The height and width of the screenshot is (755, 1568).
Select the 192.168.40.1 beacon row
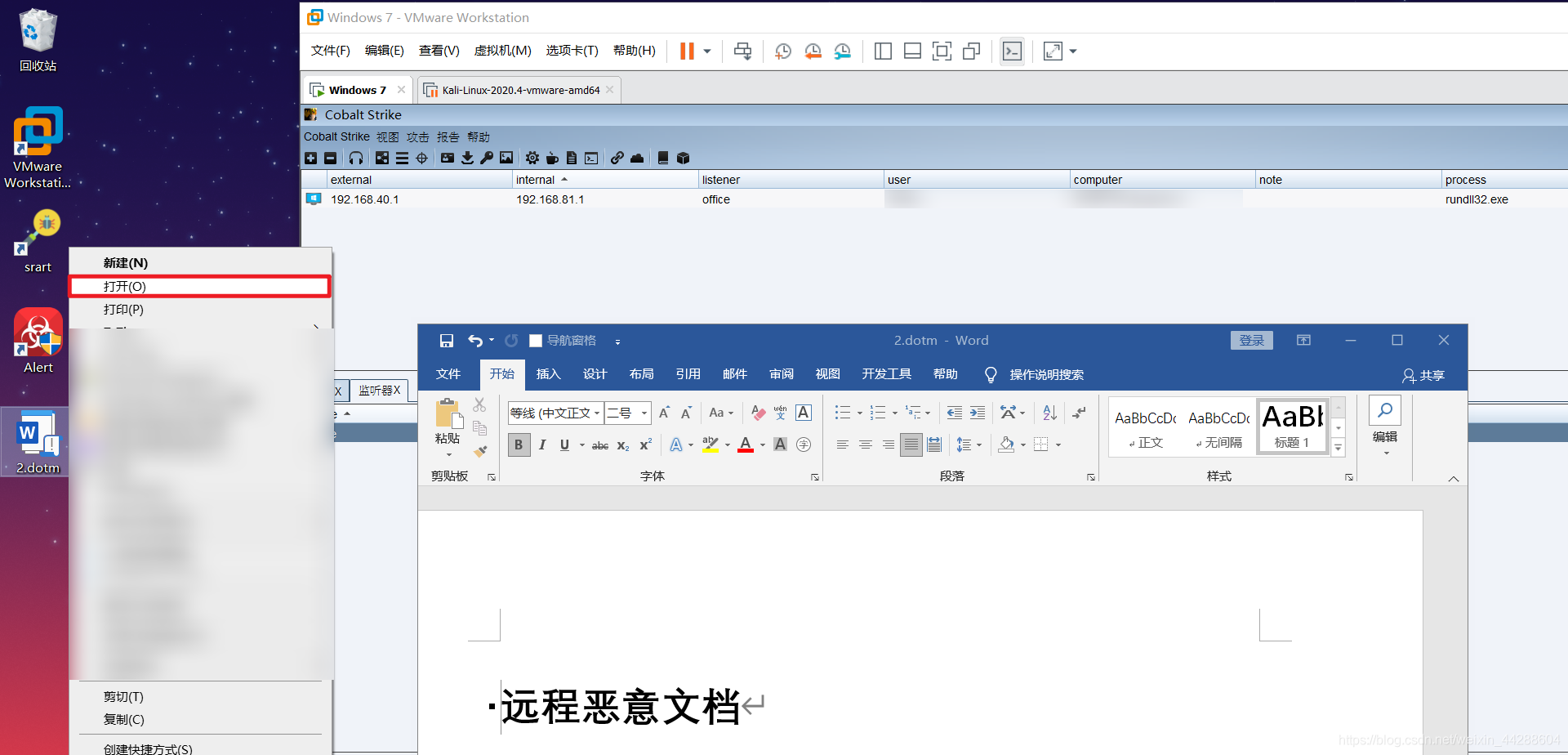coord(934,199)
